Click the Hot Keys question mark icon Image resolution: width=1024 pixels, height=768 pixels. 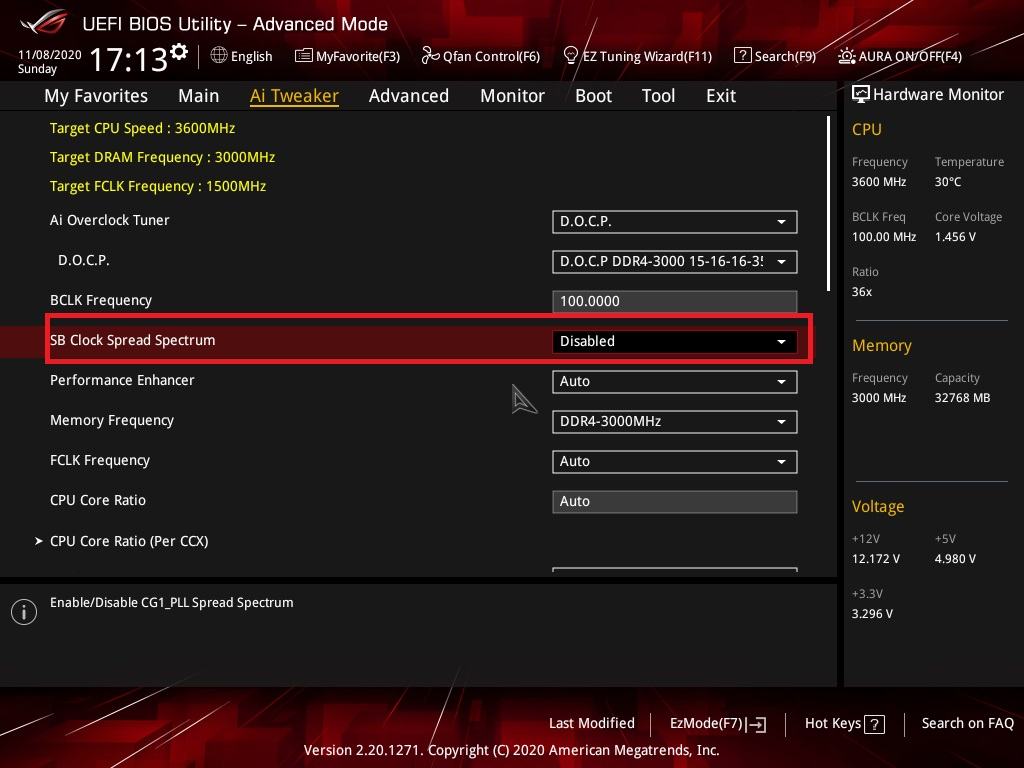[x=874, y=724]
